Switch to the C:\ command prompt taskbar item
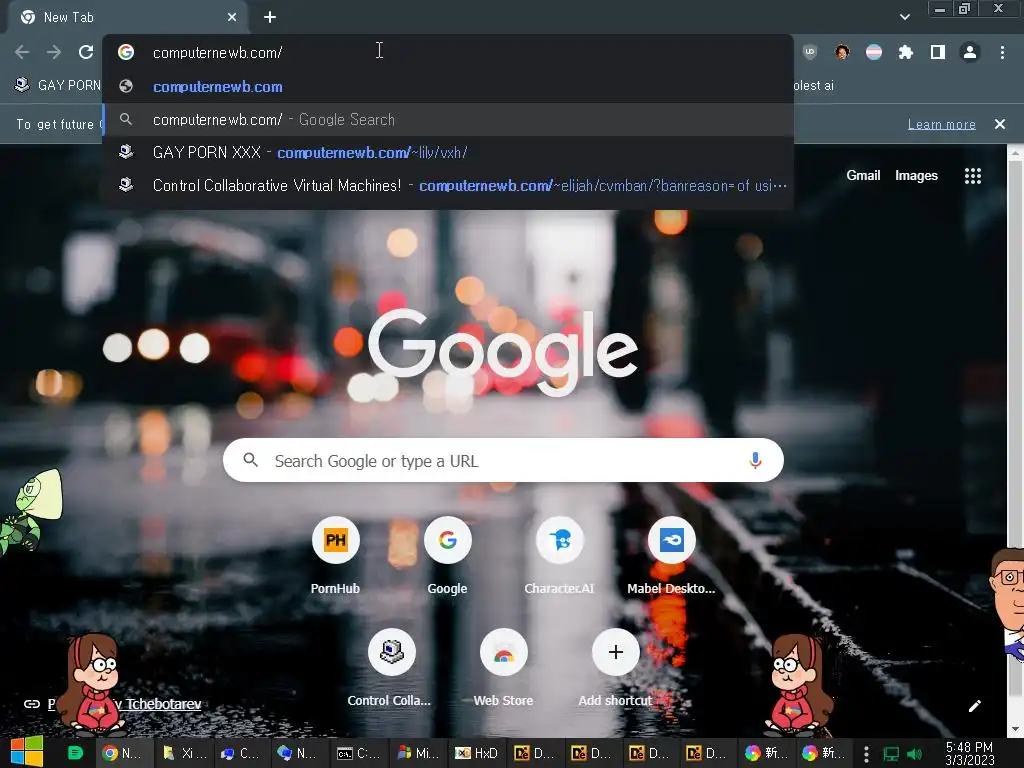 coord(358,753)
